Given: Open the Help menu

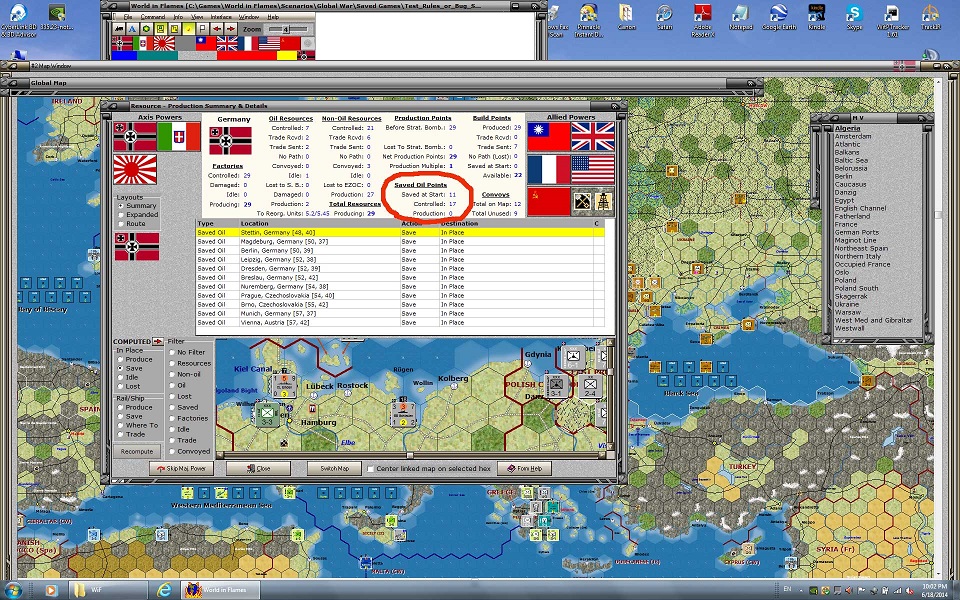Looking at the screenshot, I should 273,17.
